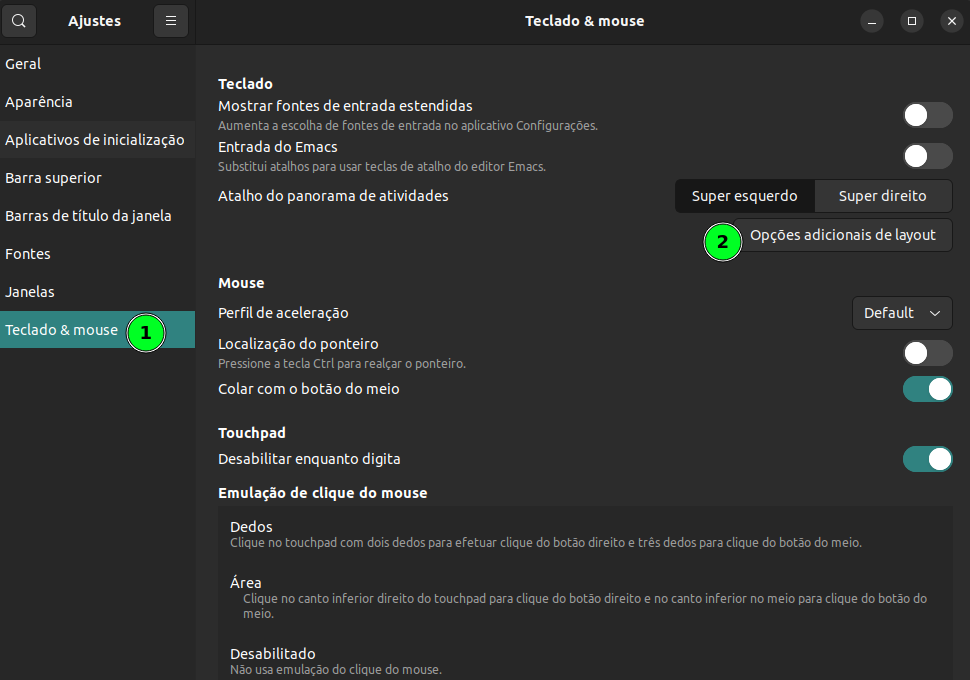Open the 'Default' acceleration profile dropdown
Image resolution: width=970 pixels, height=680 pixels.
point(901,312)
